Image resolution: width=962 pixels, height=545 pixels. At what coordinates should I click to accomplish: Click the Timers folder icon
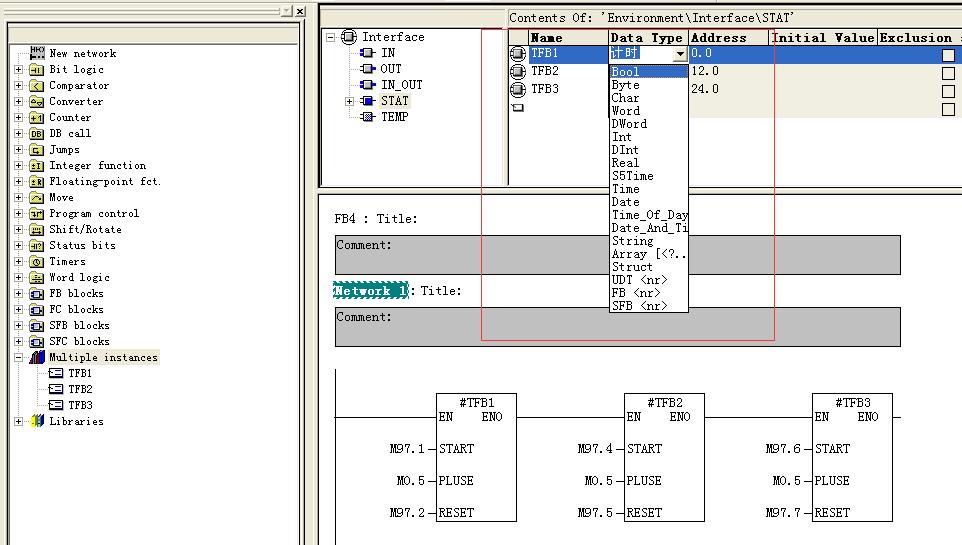[37, 262]
